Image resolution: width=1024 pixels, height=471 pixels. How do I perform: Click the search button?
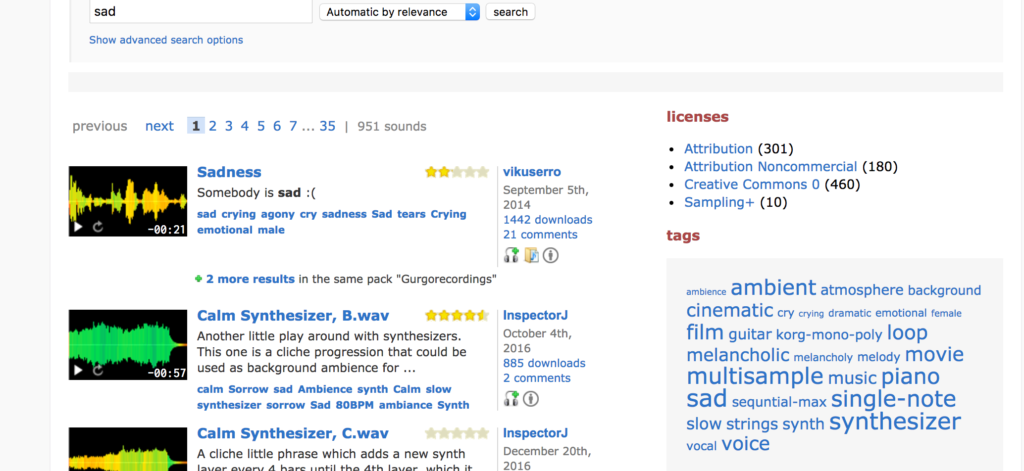[x=510, y=12]
